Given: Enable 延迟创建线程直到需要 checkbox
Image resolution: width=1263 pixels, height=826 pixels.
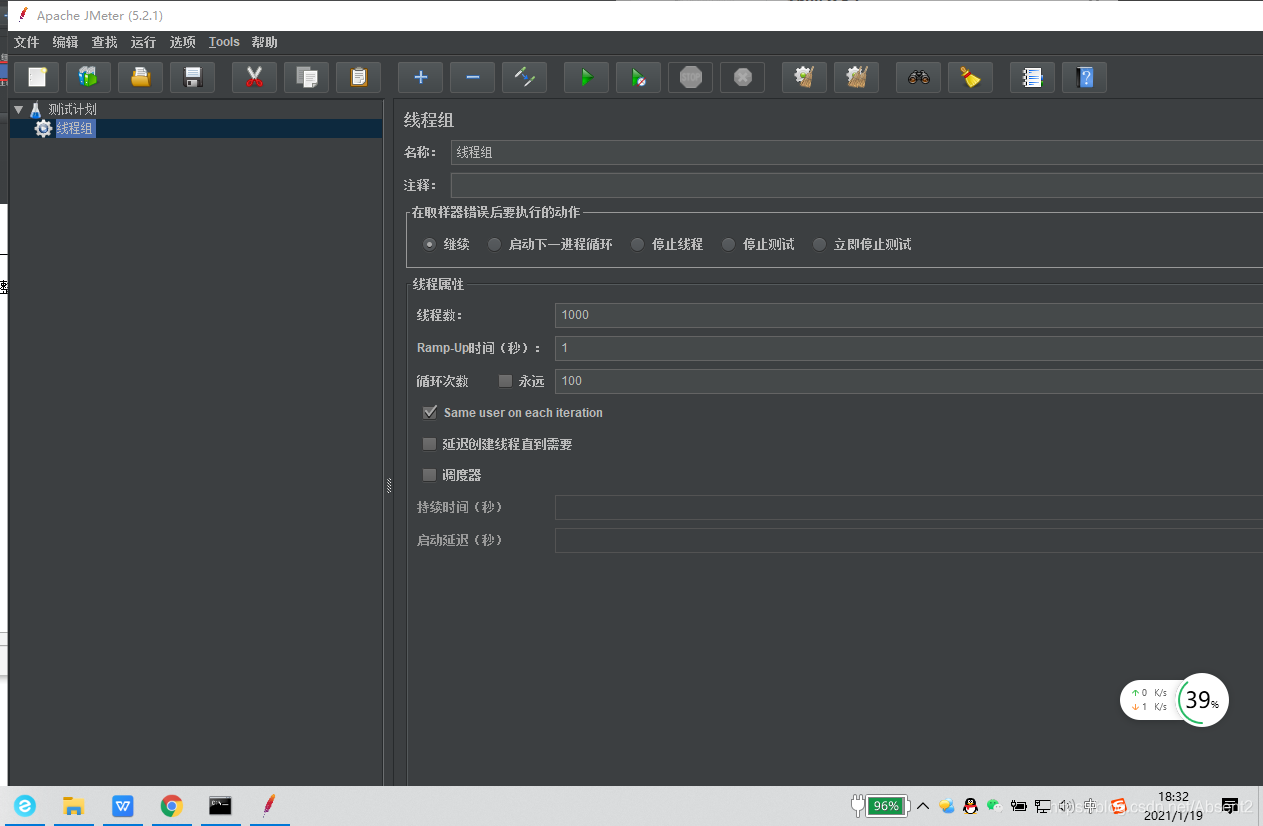Looking at the screenshot, I should pos(430,444).
